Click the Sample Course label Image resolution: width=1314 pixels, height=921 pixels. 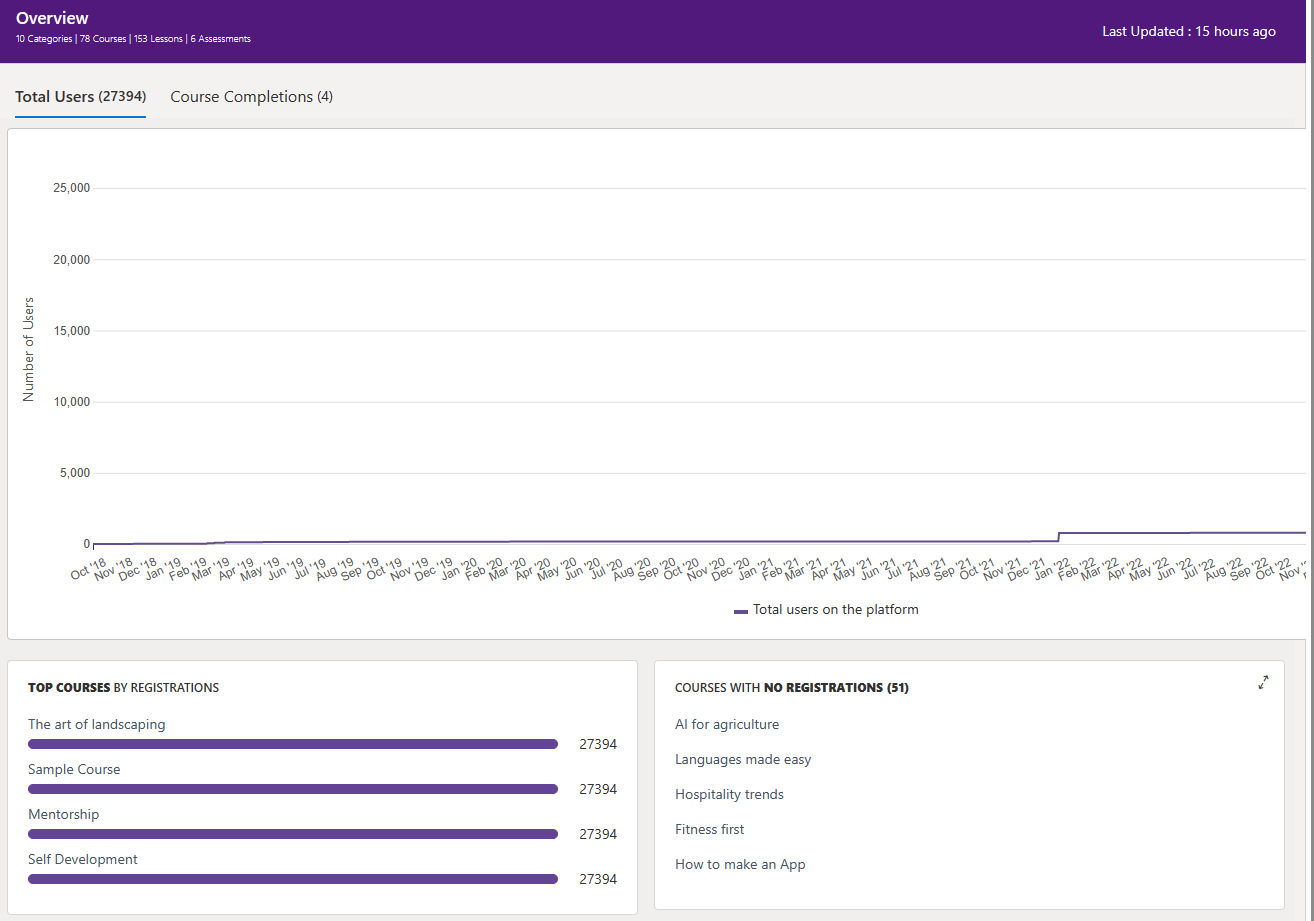coord(74,769)
